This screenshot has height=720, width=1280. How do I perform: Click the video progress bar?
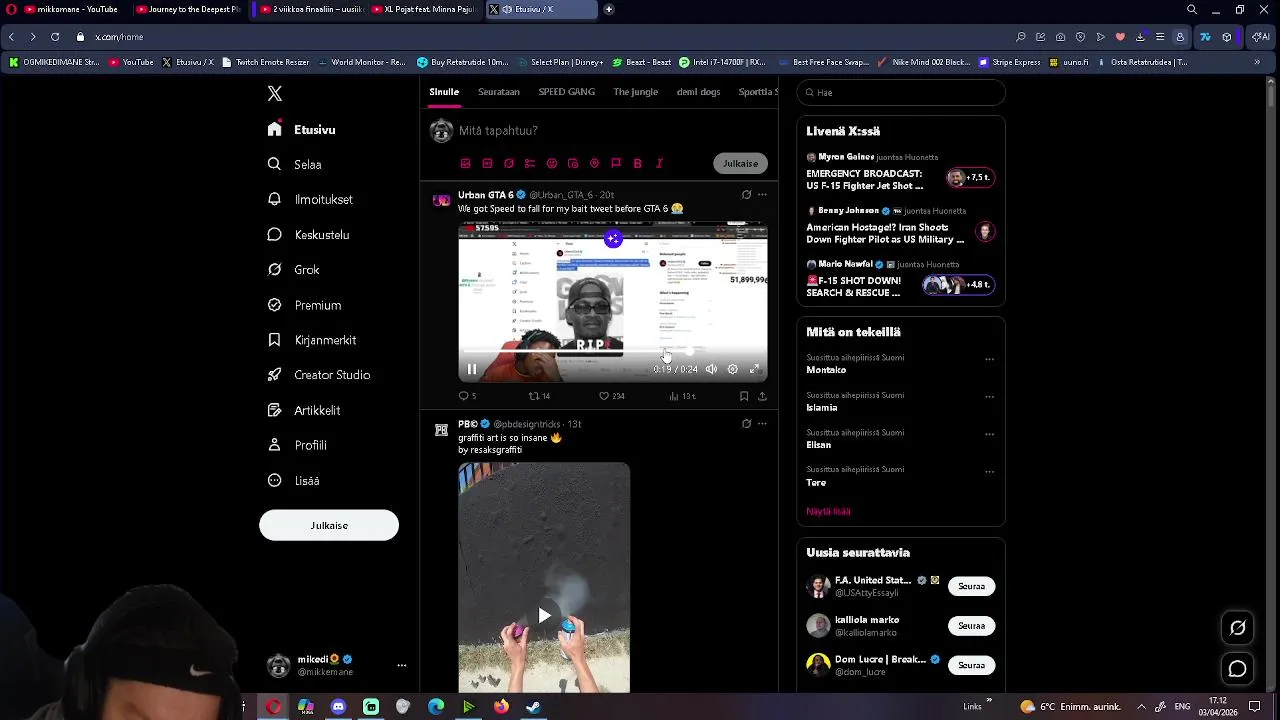click(x=613, y=352)
